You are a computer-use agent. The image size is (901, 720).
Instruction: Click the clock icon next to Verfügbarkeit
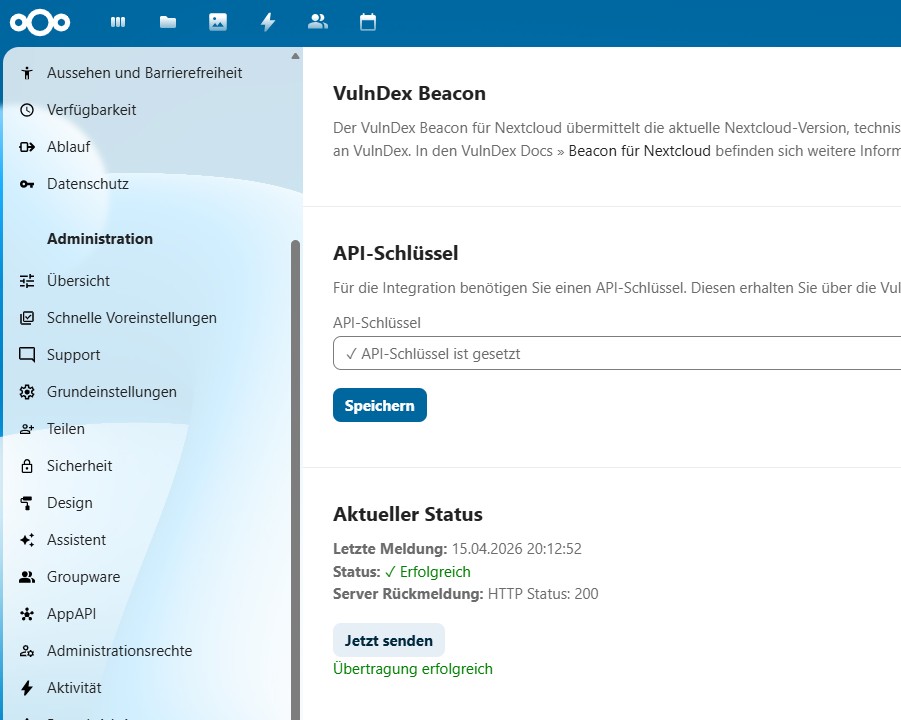(27, 110)
